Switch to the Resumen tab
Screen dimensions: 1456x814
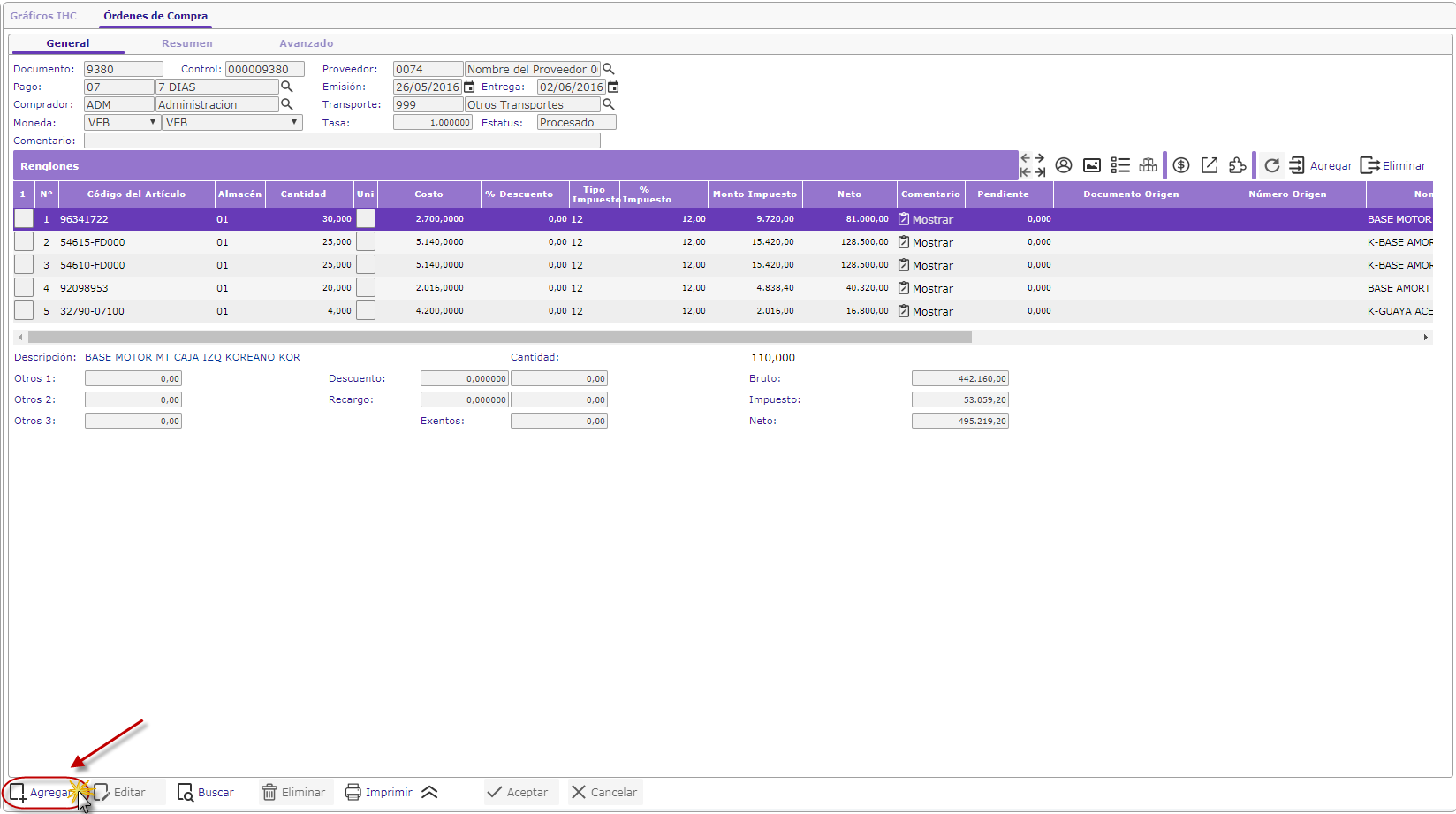[x=186, y=43]
